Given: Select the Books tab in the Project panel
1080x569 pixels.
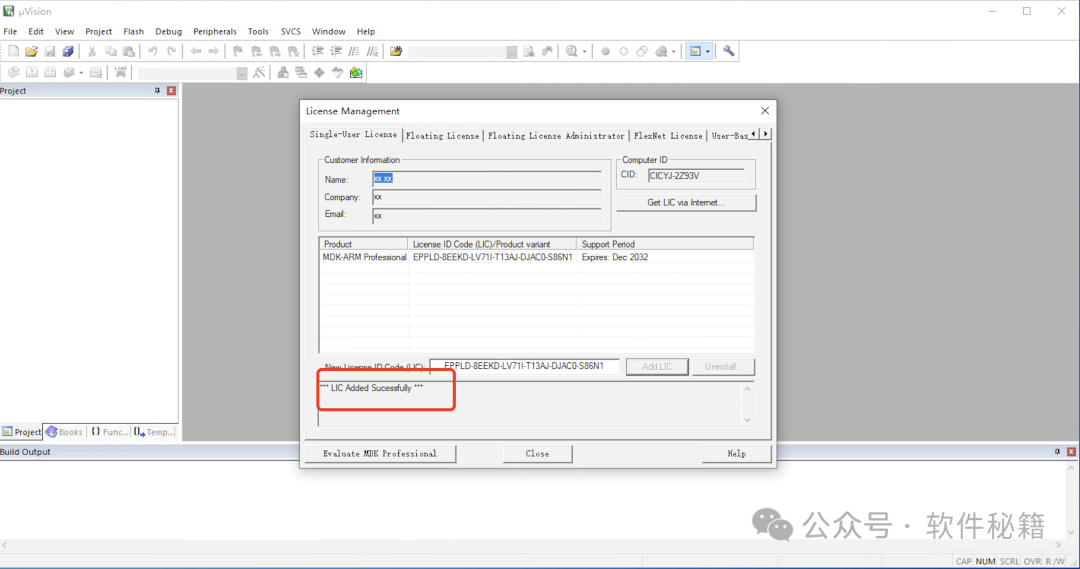Looking at the screenshot, I should 64,432.
